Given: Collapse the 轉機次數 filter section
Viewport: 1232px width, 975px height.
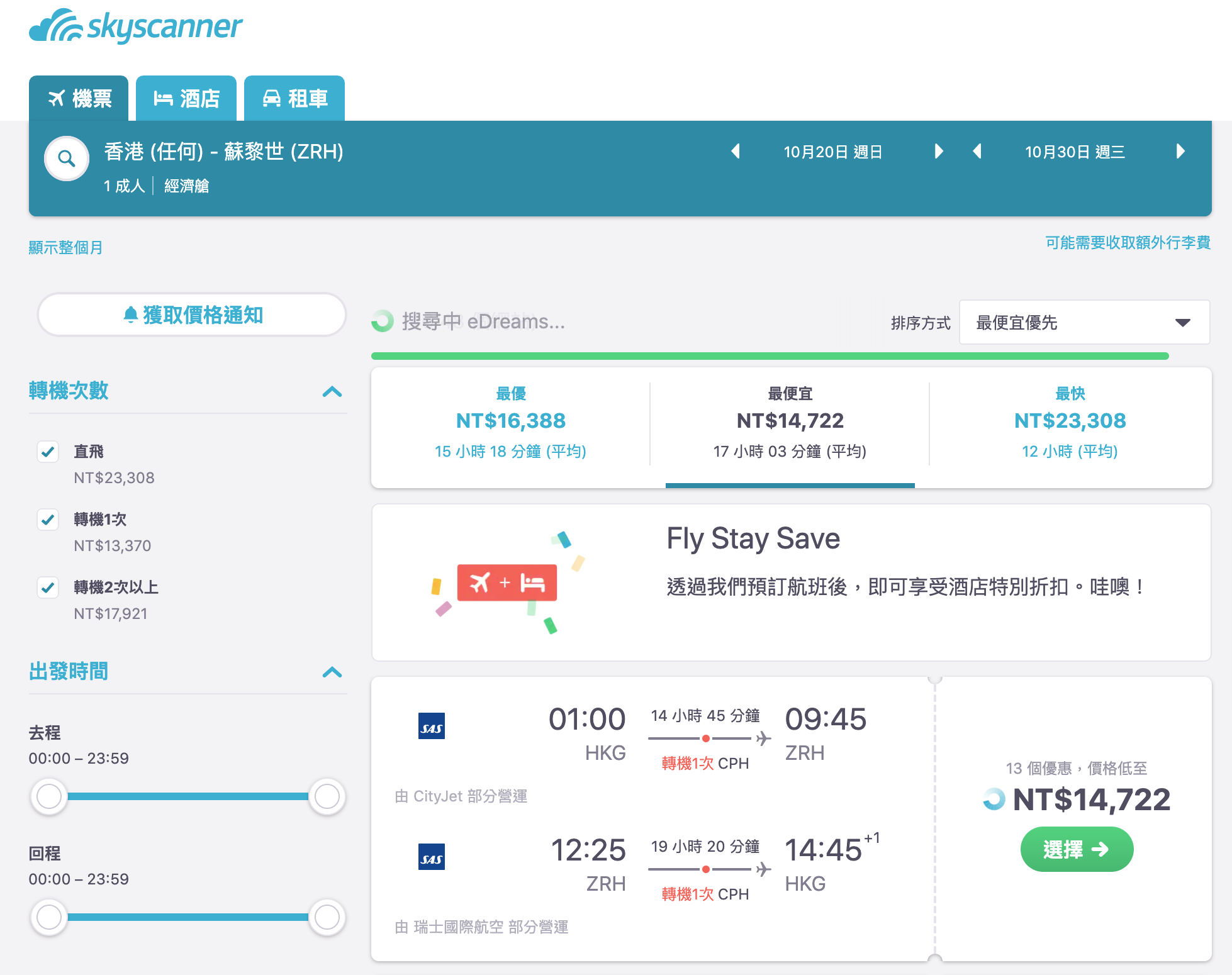Looking at the screenshot, I should point(332,391).
